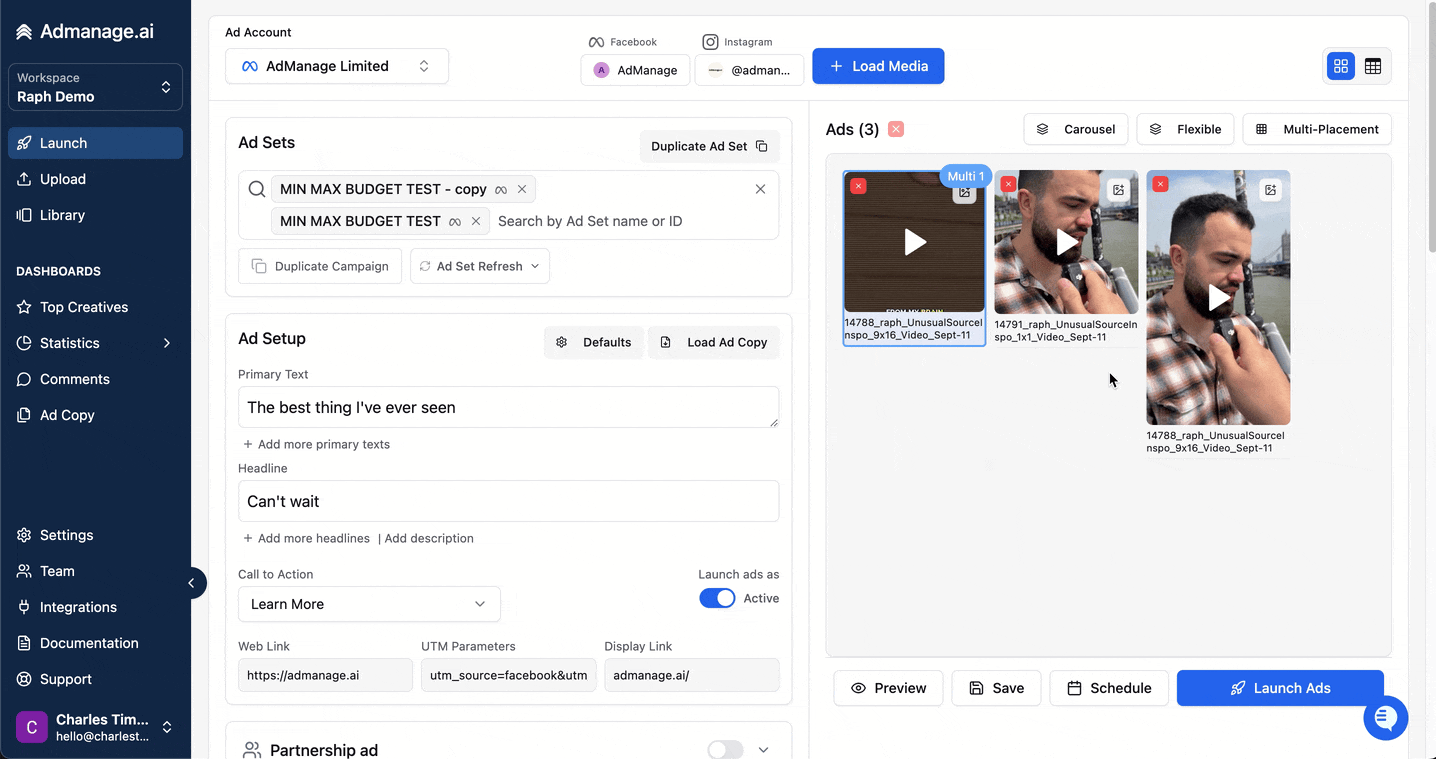1436x759 pixels.
Task: Click Duplicate Campaign
Action: pos(320,266)
